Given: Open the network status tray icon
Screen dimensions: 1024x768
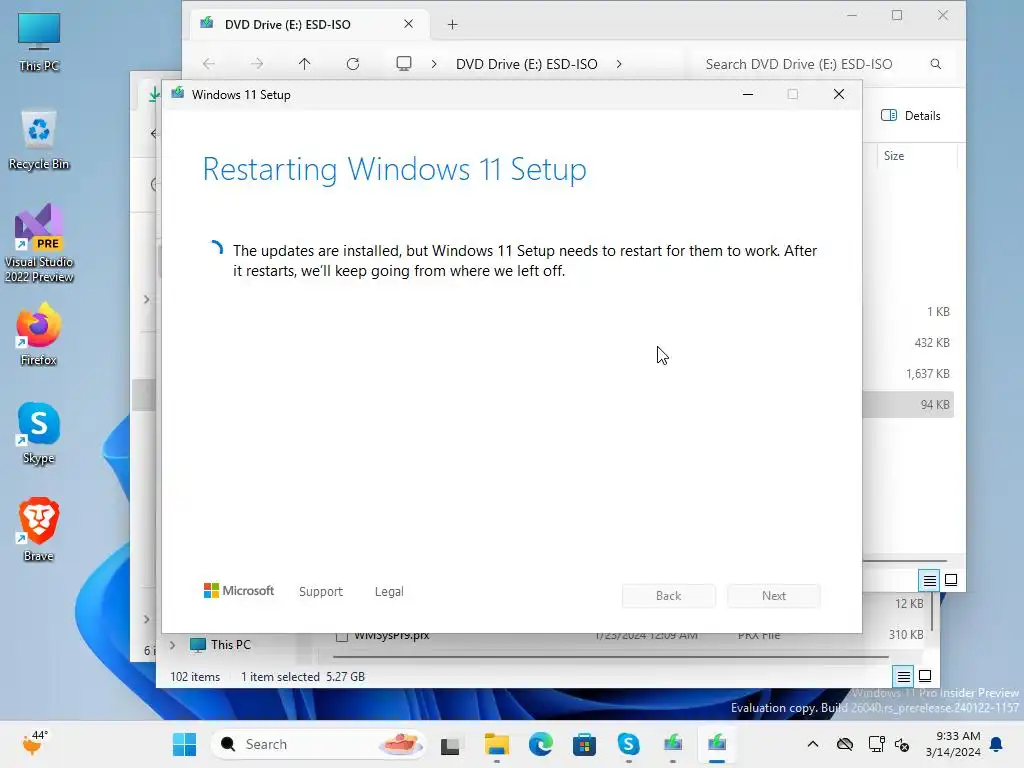Looking at the screenshot, I should (x=876, y=744).
